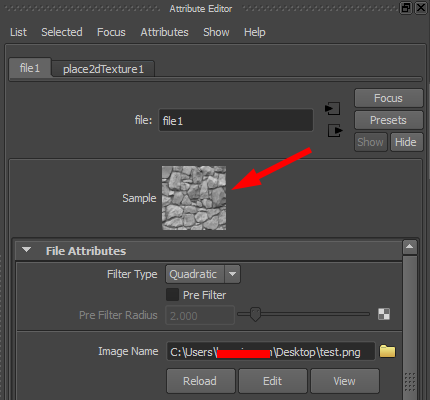Open the Selected menu
The width and height of the screenshot is (430, 400).
coord(62,32)
